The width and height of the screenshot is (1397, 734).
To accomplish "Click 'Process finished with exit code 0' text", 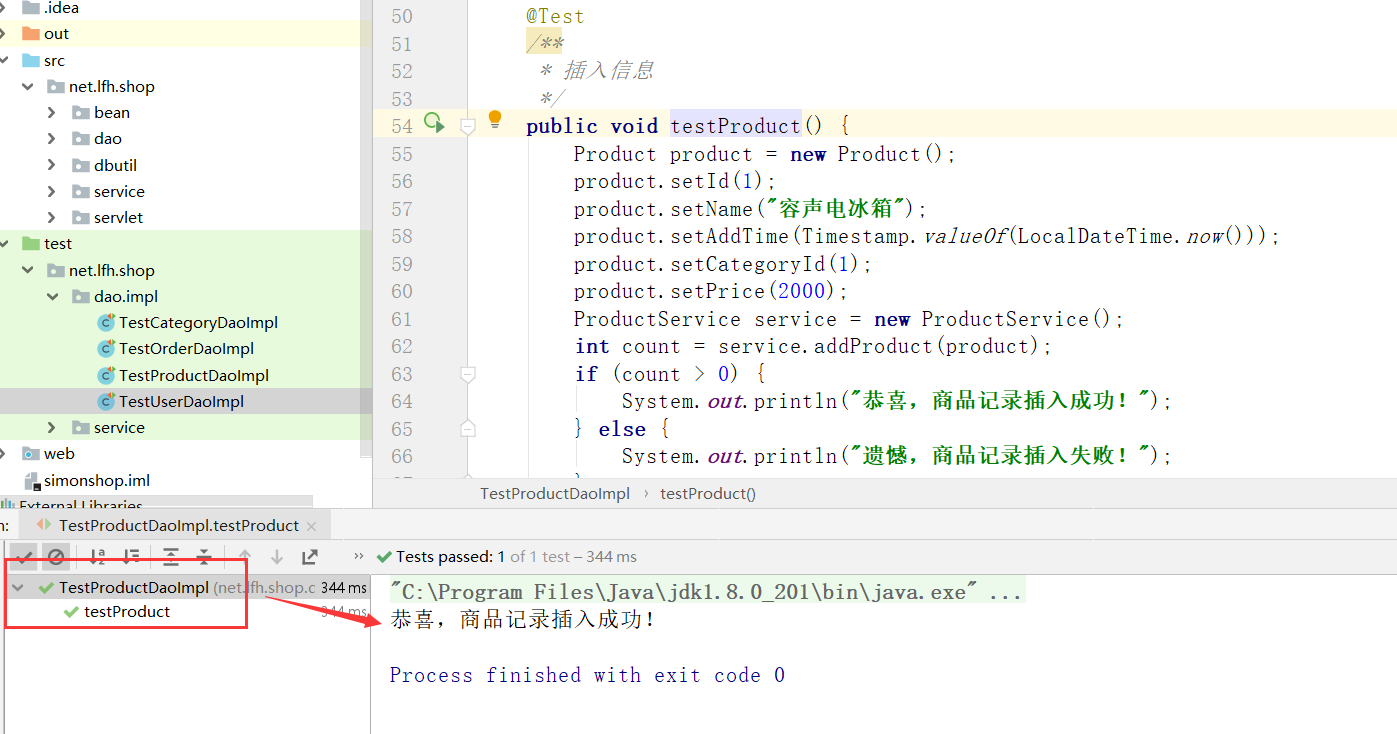I will click(587, 675).
